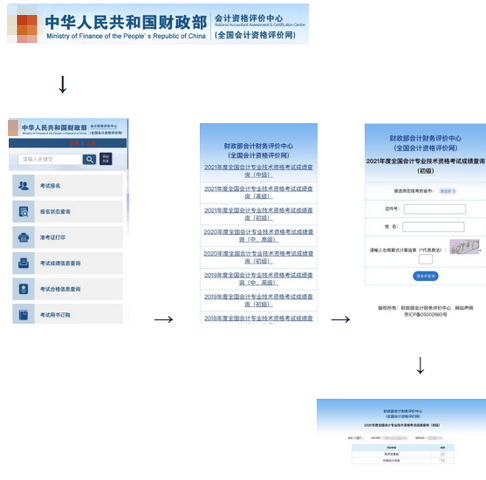Viewport: 486px width, 480px height.
Task: Click 财政部会计财务评价中心 heading on link list page
Action: point(258,146)
